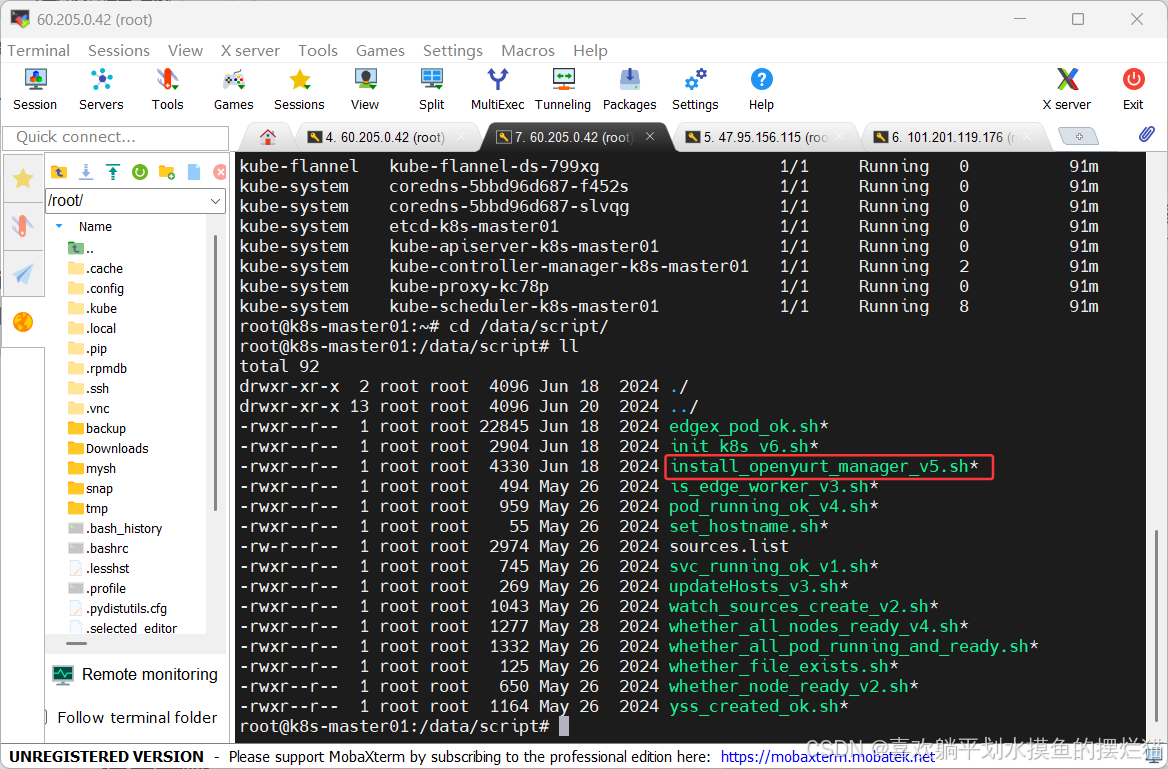This screenshot has width=1168, height=769.
Task: Open Settings gears toolbar icon
Action: coord(695,89)
